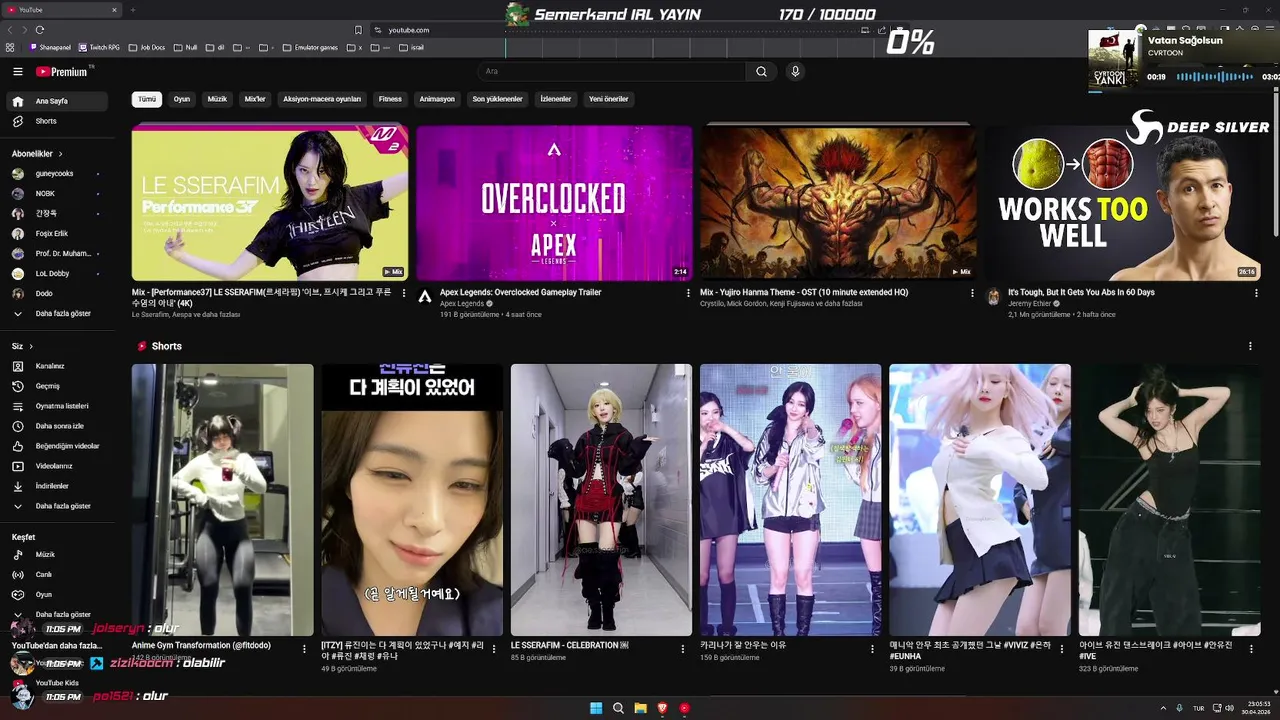
Task: Open the Twitch RPG bookmark
Action: point(99,47)
